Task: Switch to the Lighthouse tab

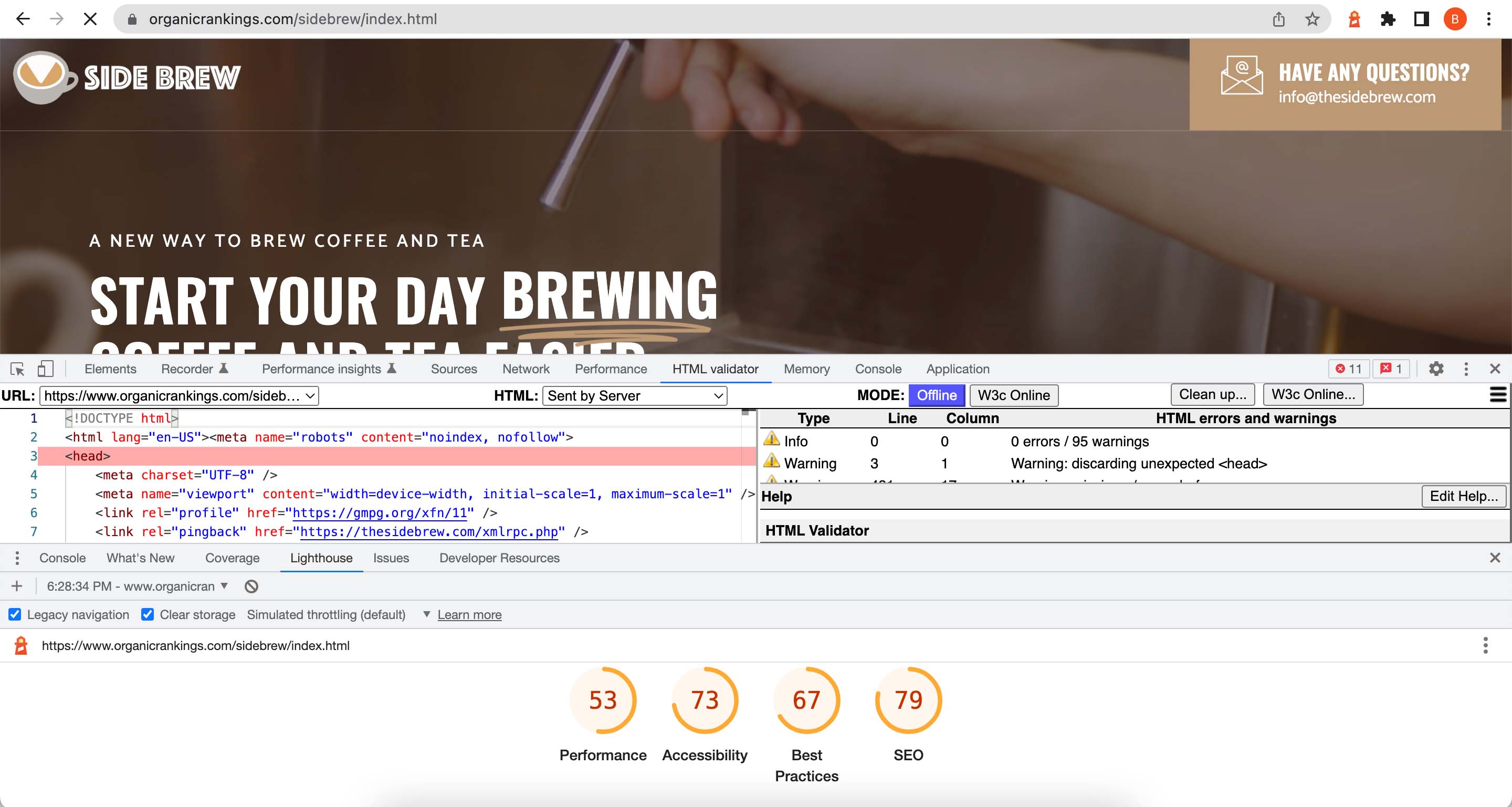Action: pos(321,558)
